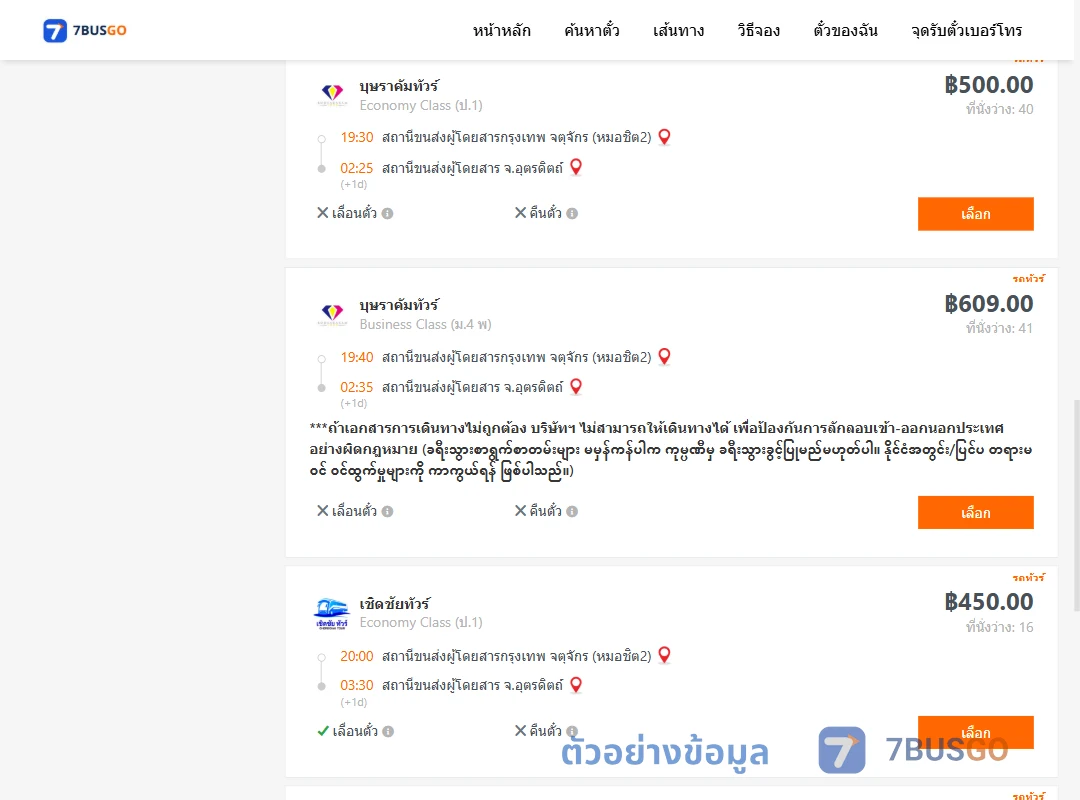This screenshot has width=1080, height=800.
Task: Click map pin beside 03:30 arrival station
Action: coord(577,685)
